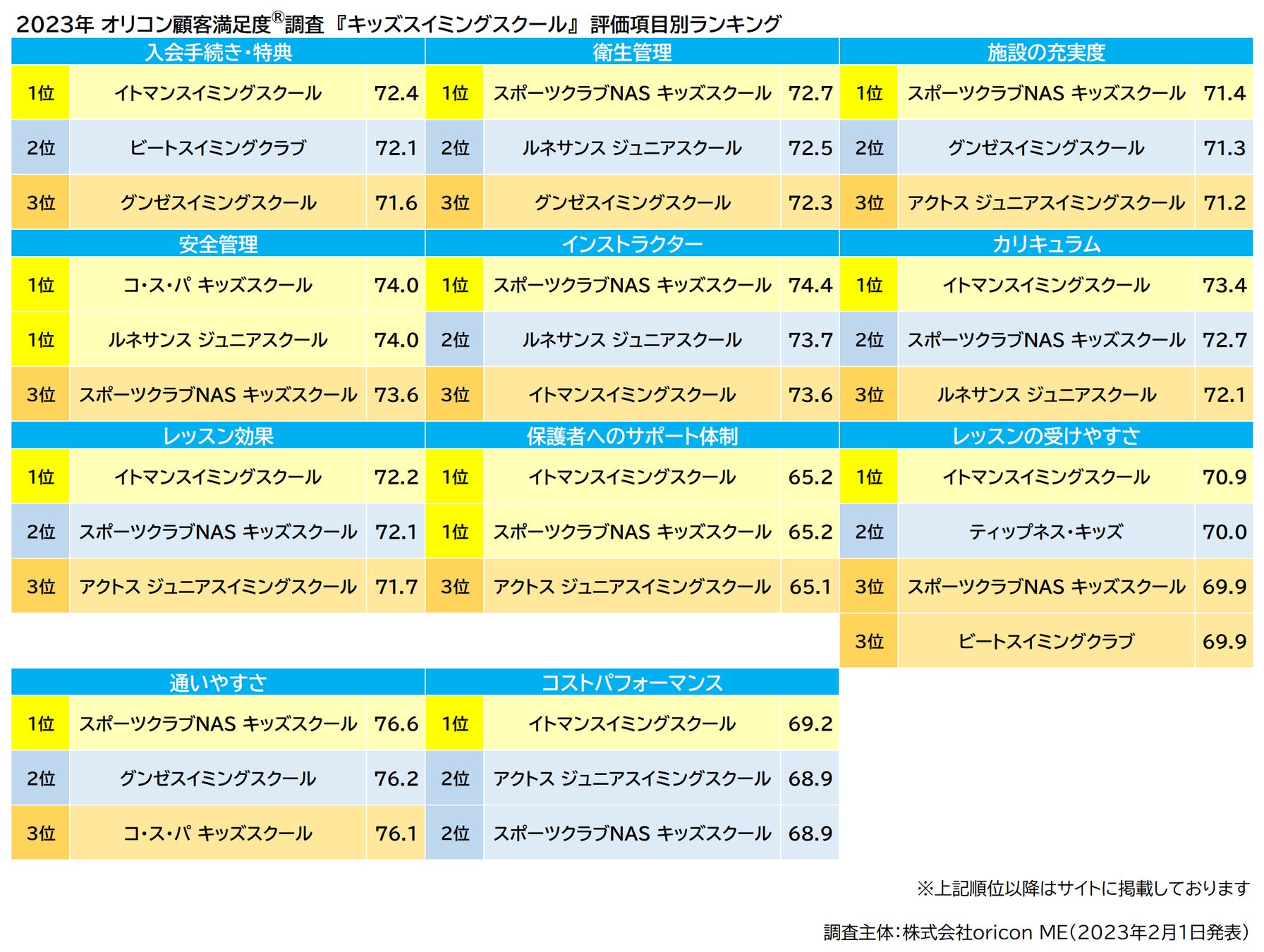Click the ※上記順位以降はサイトに掲載 footnote

pos(1083,889)
